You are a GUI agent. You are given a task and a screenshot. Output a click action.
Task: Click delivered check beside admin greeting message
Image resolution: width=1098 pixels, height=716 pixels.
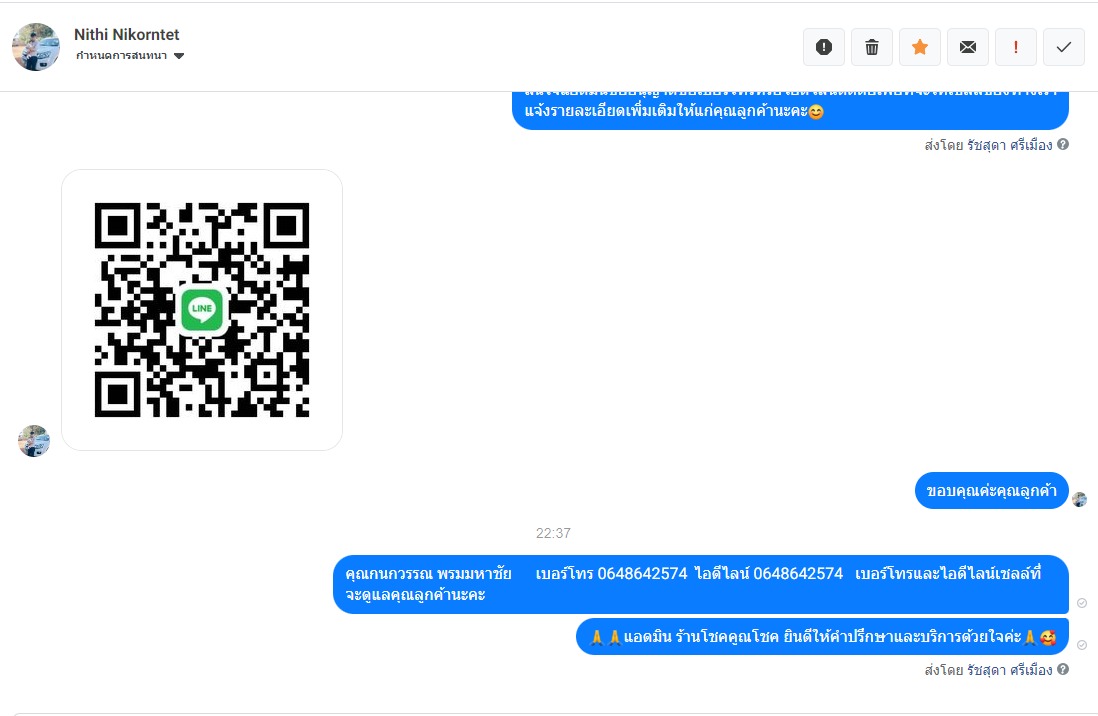pos(1082,645)
